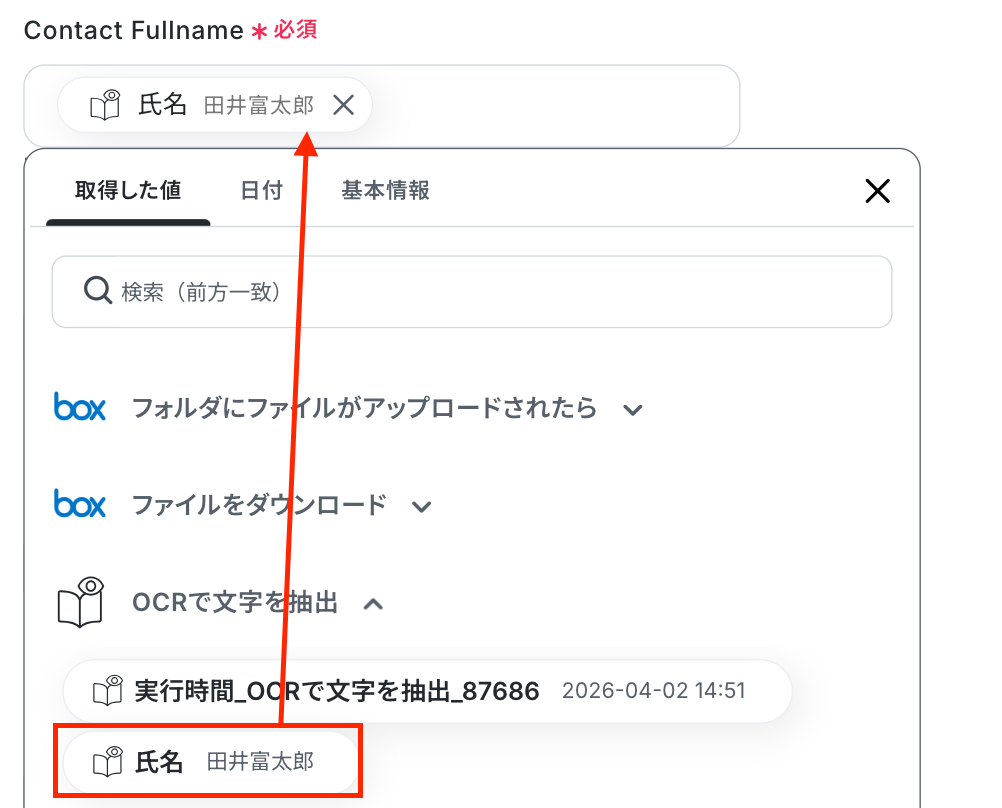Select the 実行時間_OCRで文字を抽出_87686 value
This screenshot has height=808, width=1002.
(x=337, y=690)
